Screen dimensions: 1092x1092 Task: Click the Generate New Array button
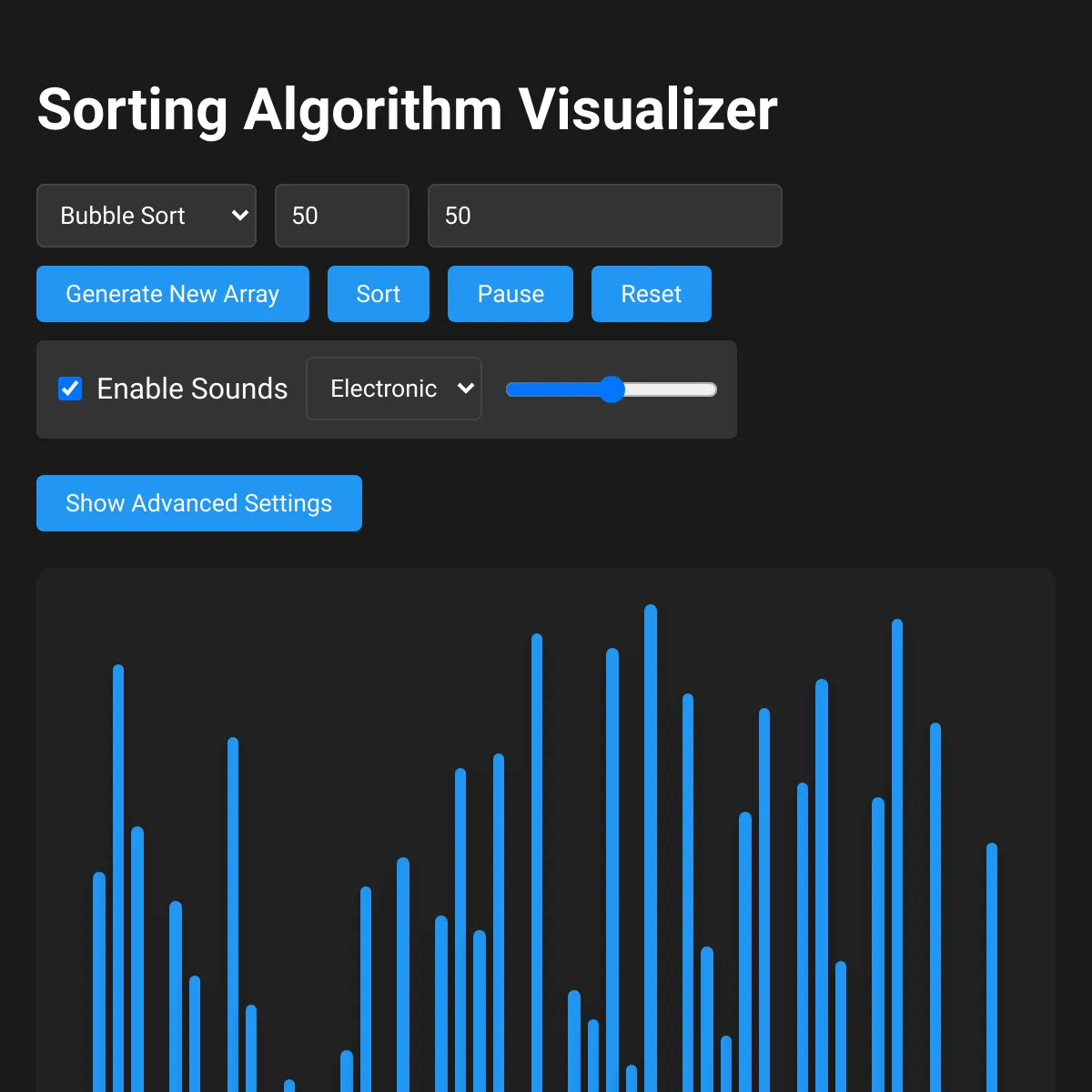(x=172, y=294)
